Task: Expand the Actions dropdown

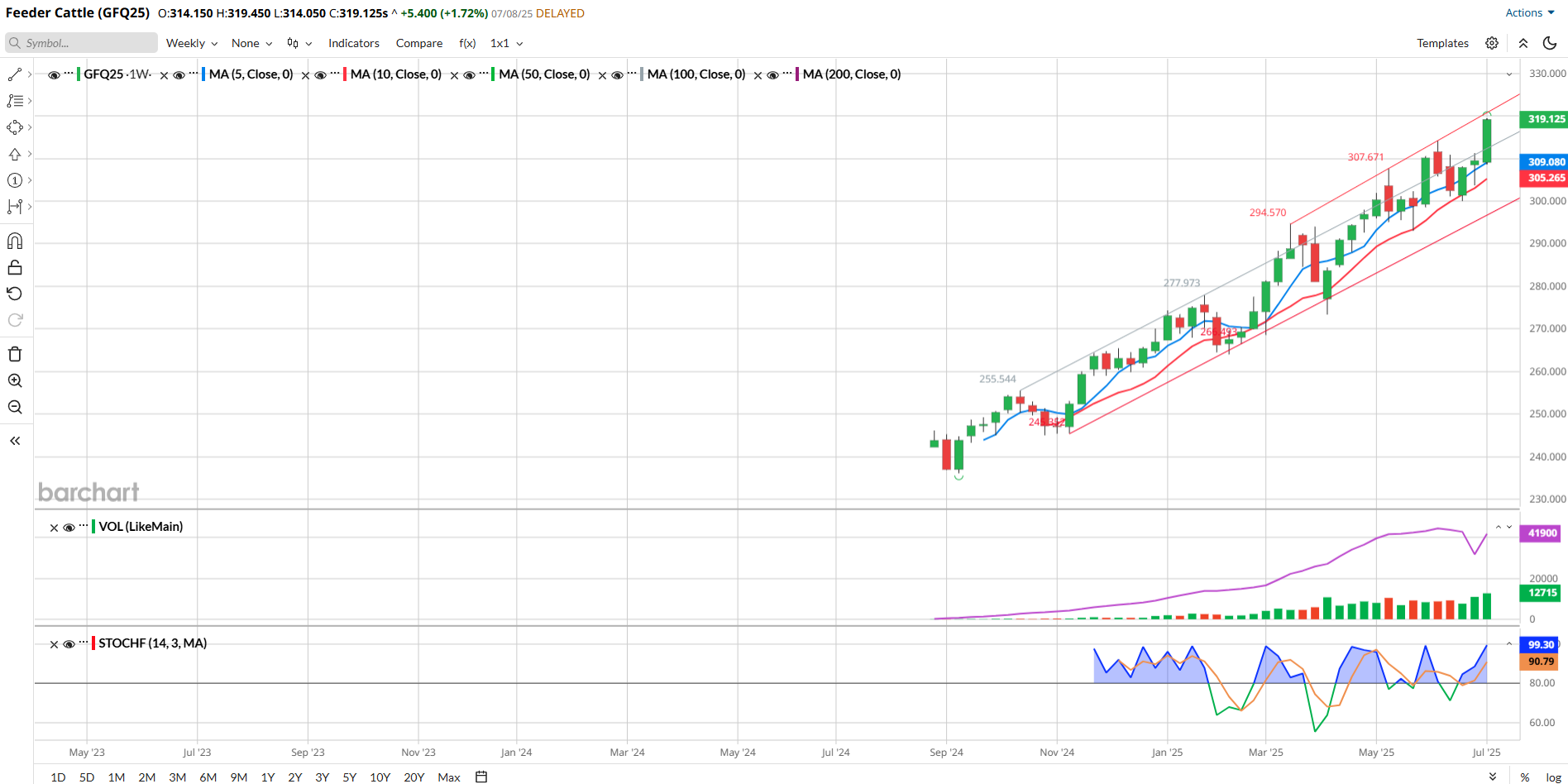Action: pyautogui.click(x=1529, y=12)
